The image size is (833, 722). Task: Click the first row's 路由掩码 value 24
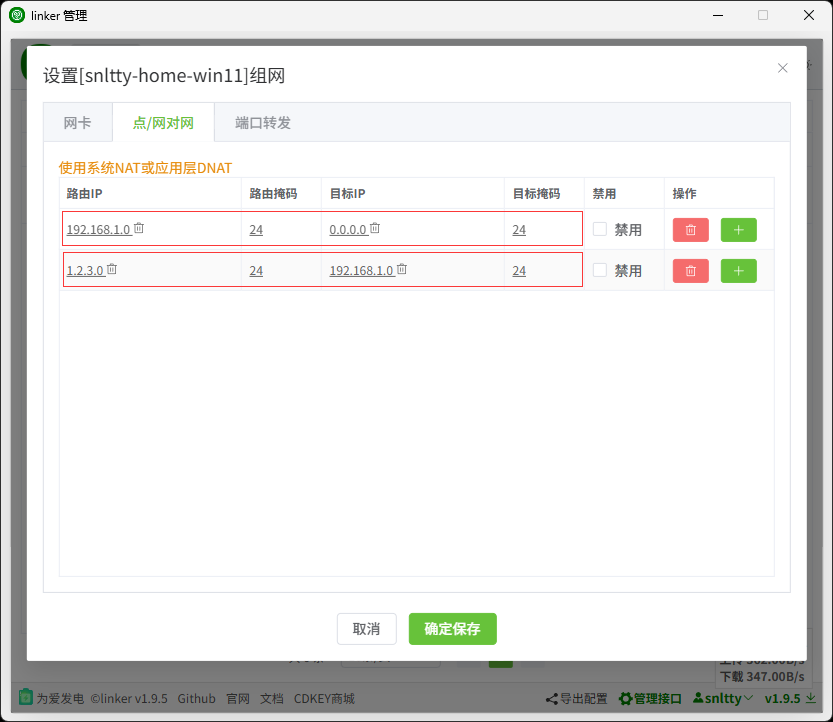(x=256, y=230)
